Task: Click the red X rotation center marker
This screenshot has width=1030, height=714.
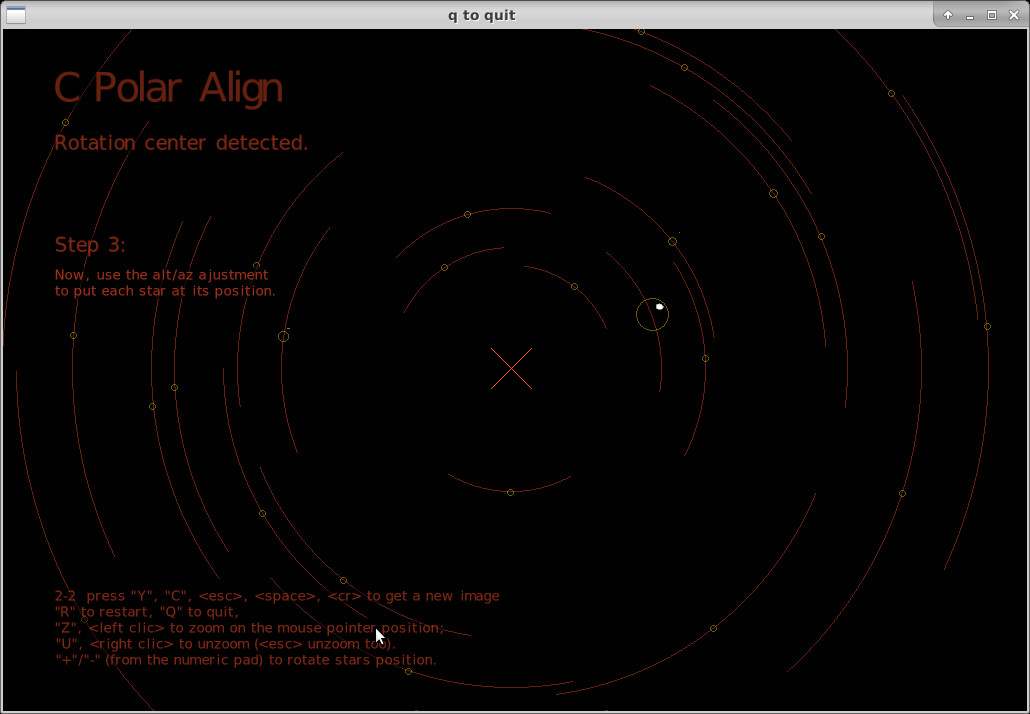Action: pos(511,368)
